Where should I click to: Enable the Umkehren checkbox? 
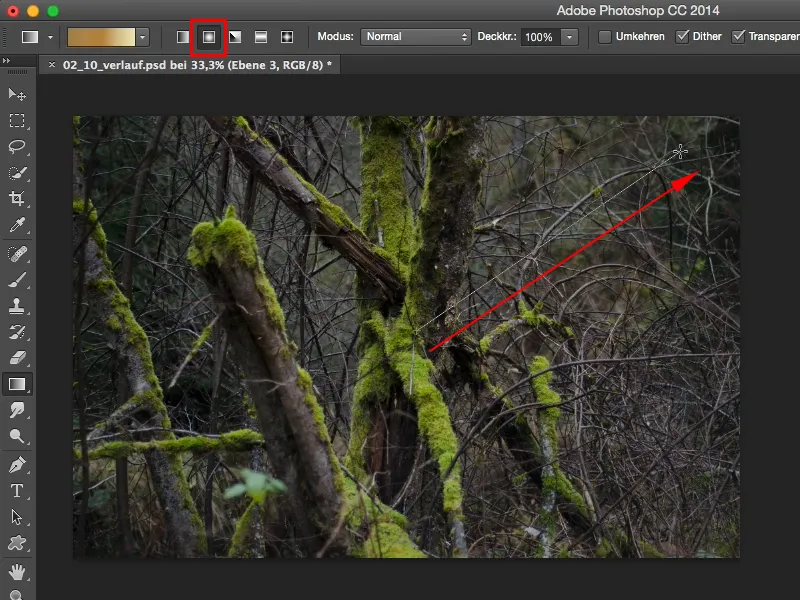point(606,35)
